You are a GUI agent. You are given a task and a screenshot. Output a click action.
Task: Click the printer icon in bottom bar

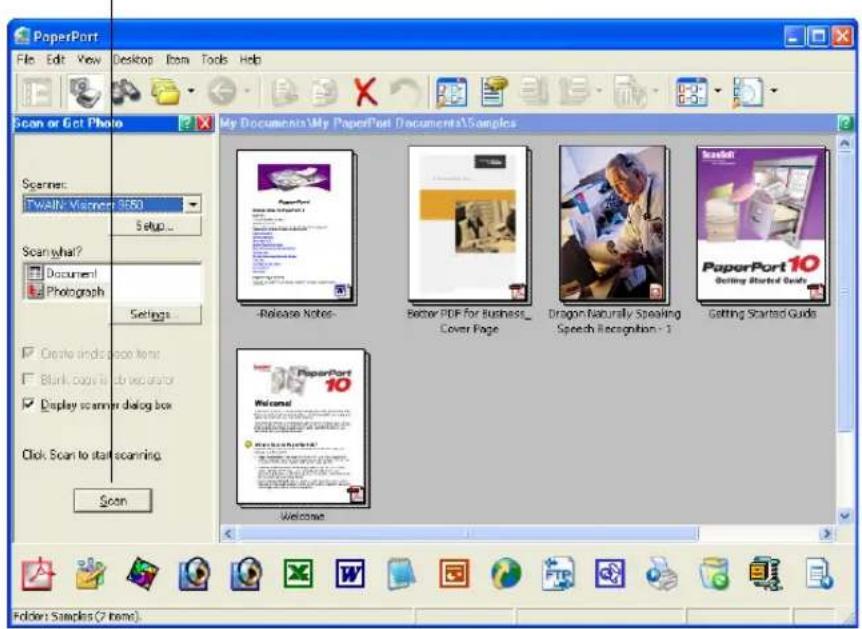[661, 573]
